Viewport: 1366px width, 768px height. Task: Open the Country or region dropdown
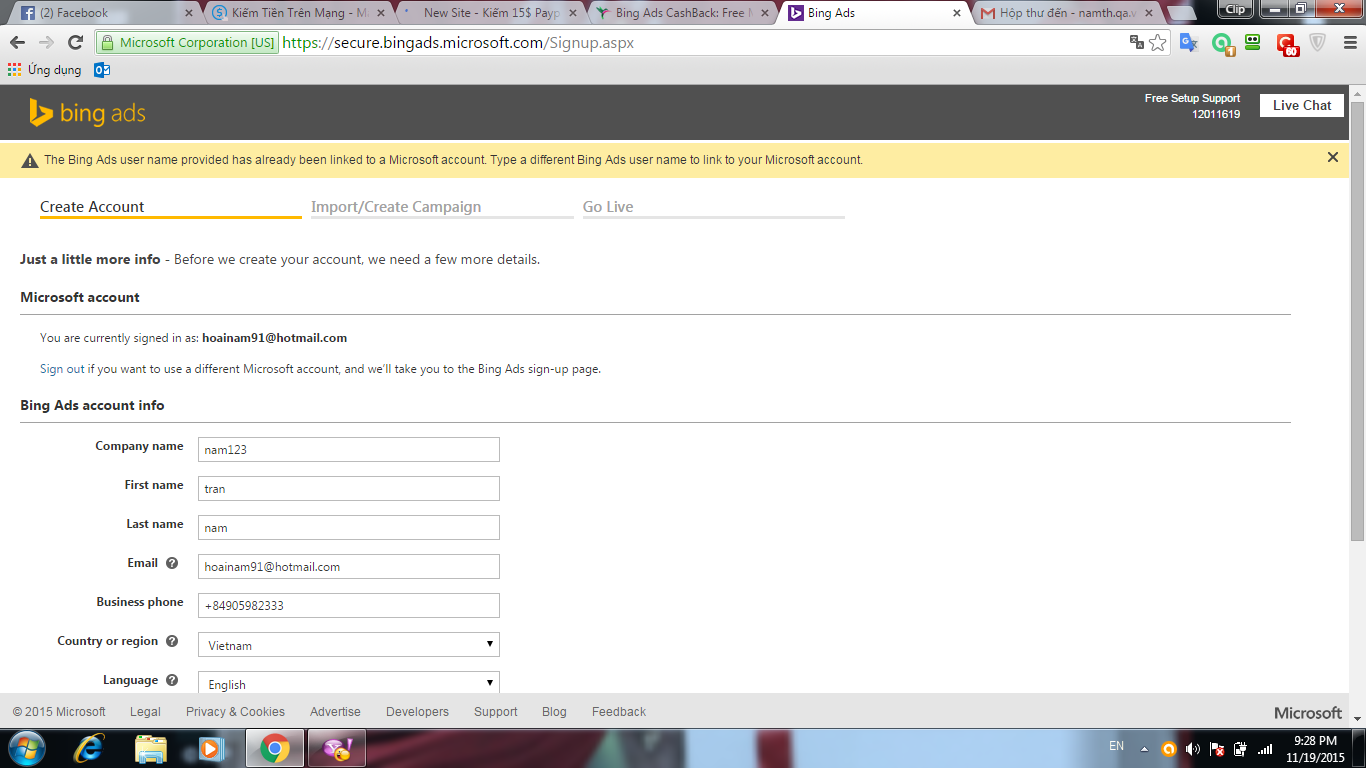(x=349, y=645)
